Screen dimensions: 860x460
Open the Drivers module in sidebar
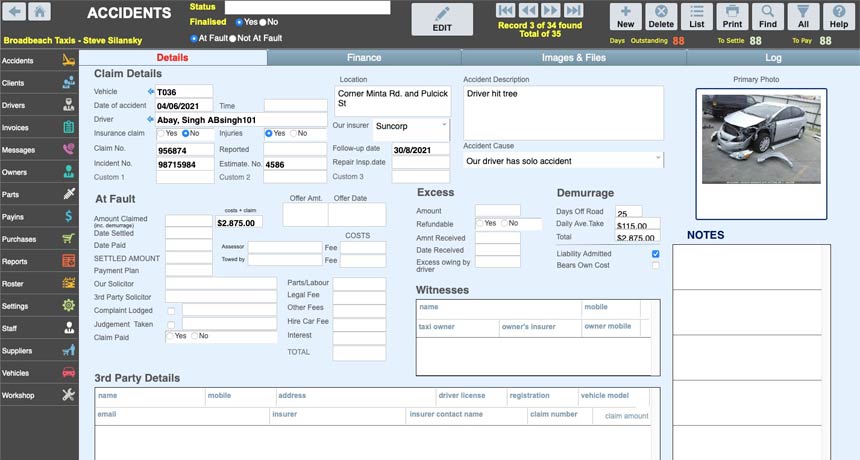tap(39, 105)
